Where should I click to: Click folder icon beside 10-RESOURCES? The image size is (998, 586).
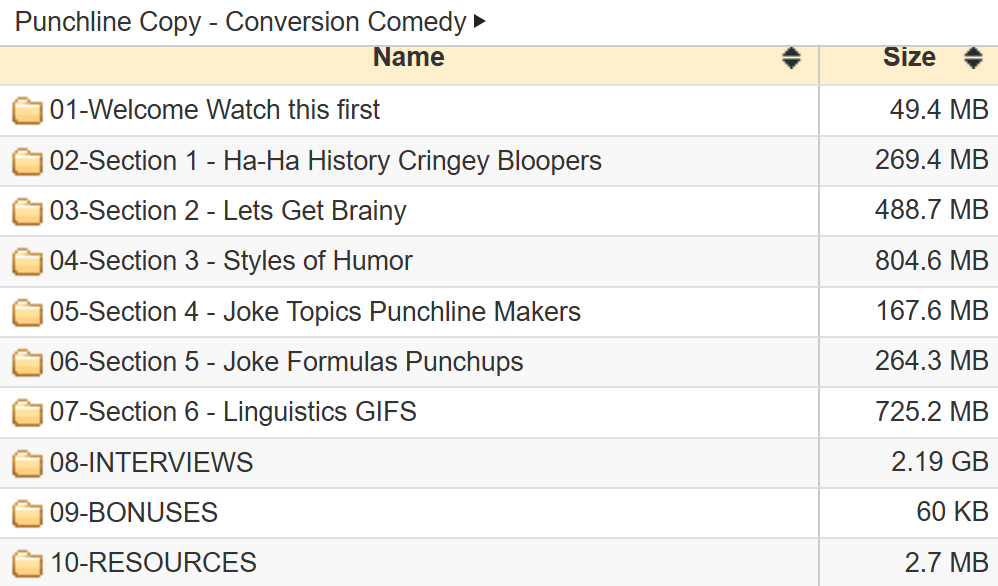pos(27,563)
